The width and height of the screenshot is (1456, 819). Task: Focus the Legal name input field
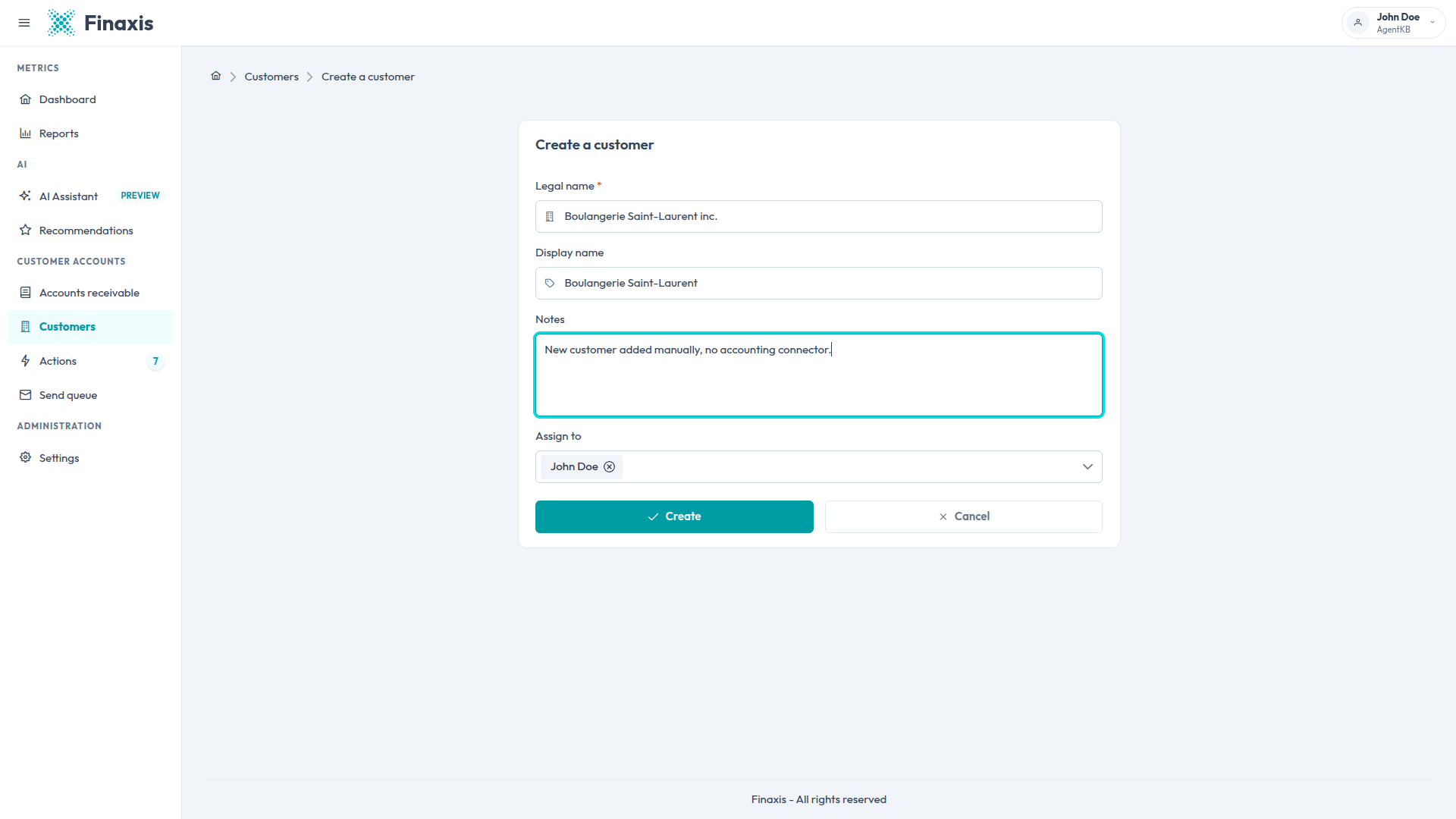818,217
